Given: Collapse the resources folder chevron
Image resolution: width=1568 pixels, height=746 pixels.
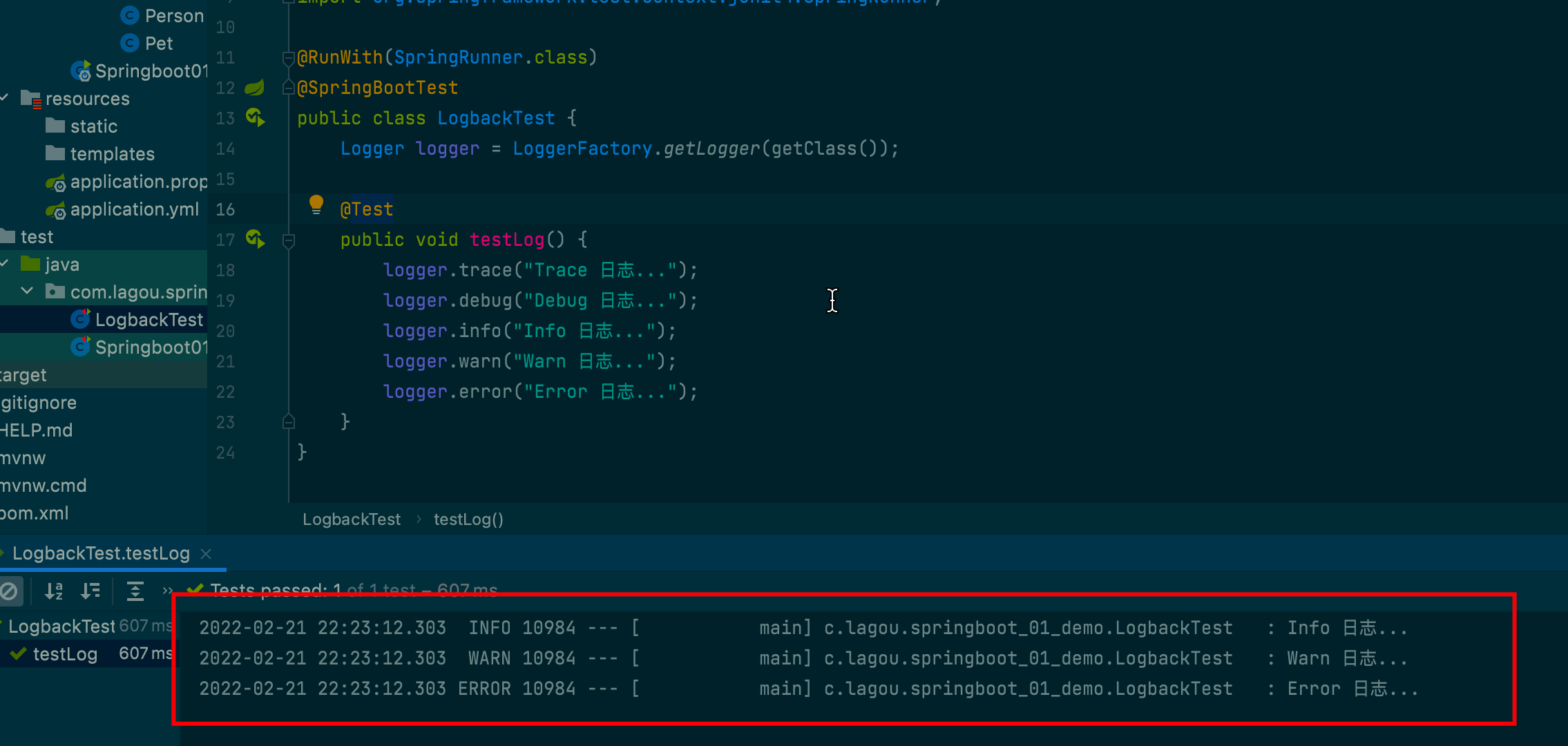Looking at the screenshot, I should (4, 98).
